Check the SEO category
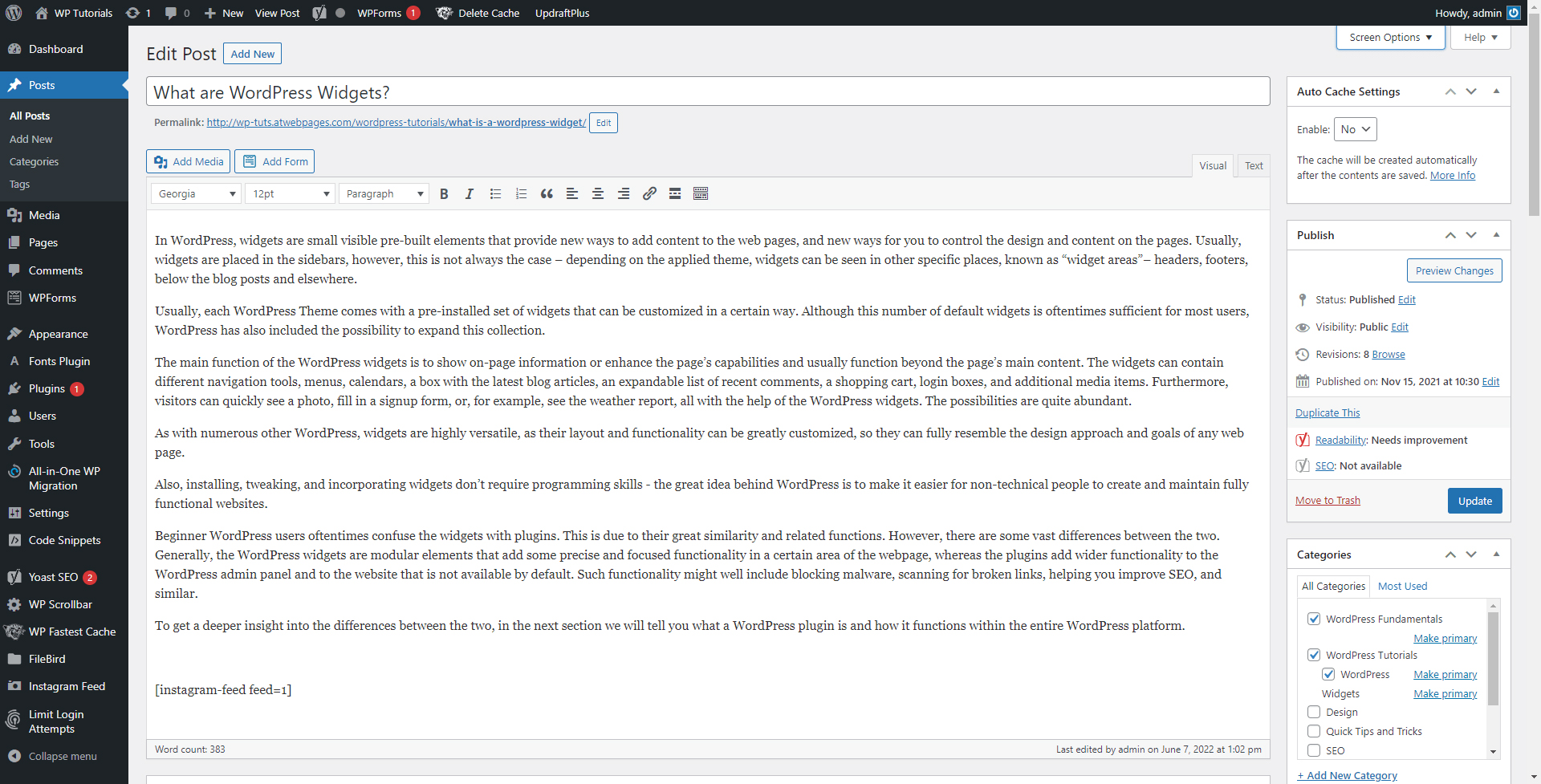The height and width of the screenshot is (784, 1541). click(x=1314, y=750)
